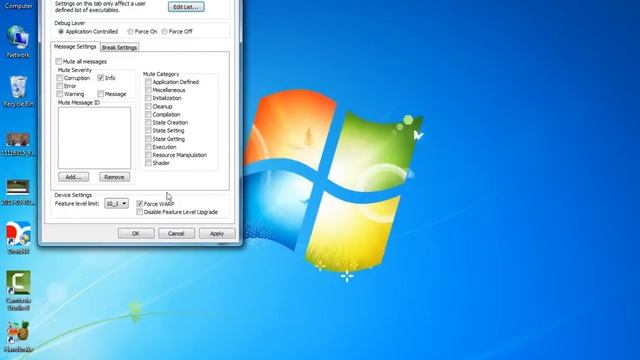
Task: Click the Cancel button
Action: (x=176, y=233)
